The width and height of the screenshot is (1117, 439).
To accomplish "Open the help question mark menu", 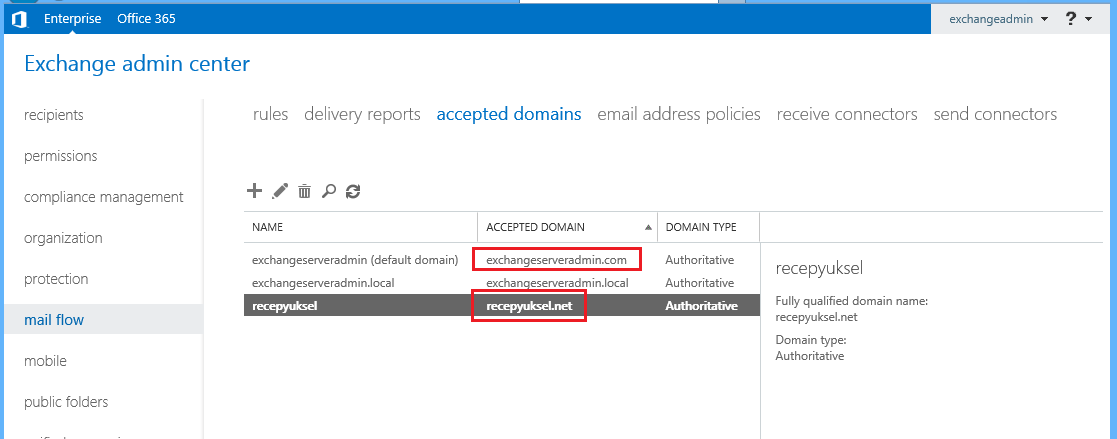I will [x=1070, y=19].
